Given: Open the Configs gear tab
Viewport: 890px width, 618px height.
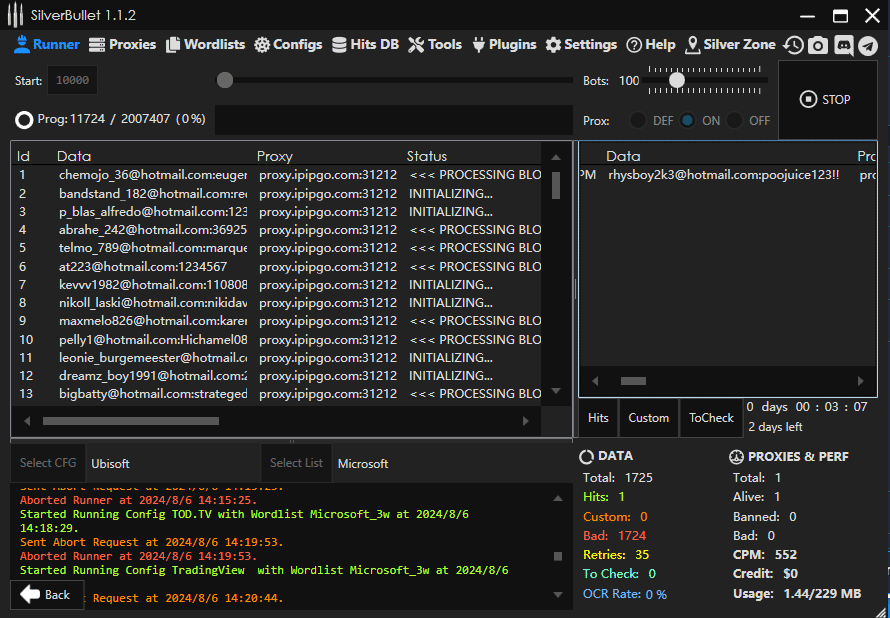Looking at the screenshot, I should (x=288, y=45).
